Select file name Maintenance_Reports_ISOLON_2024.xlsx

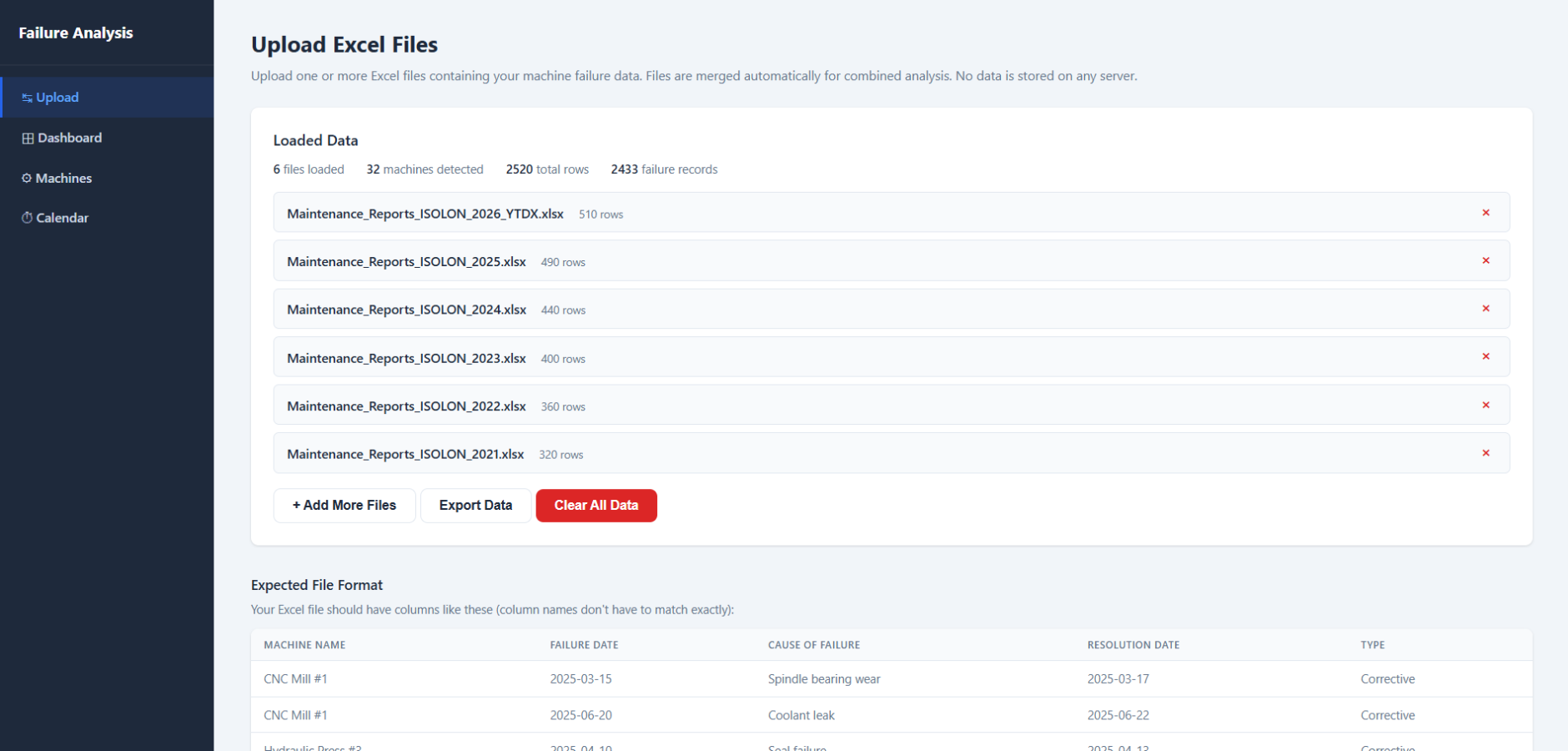click(x=406, y=310)
